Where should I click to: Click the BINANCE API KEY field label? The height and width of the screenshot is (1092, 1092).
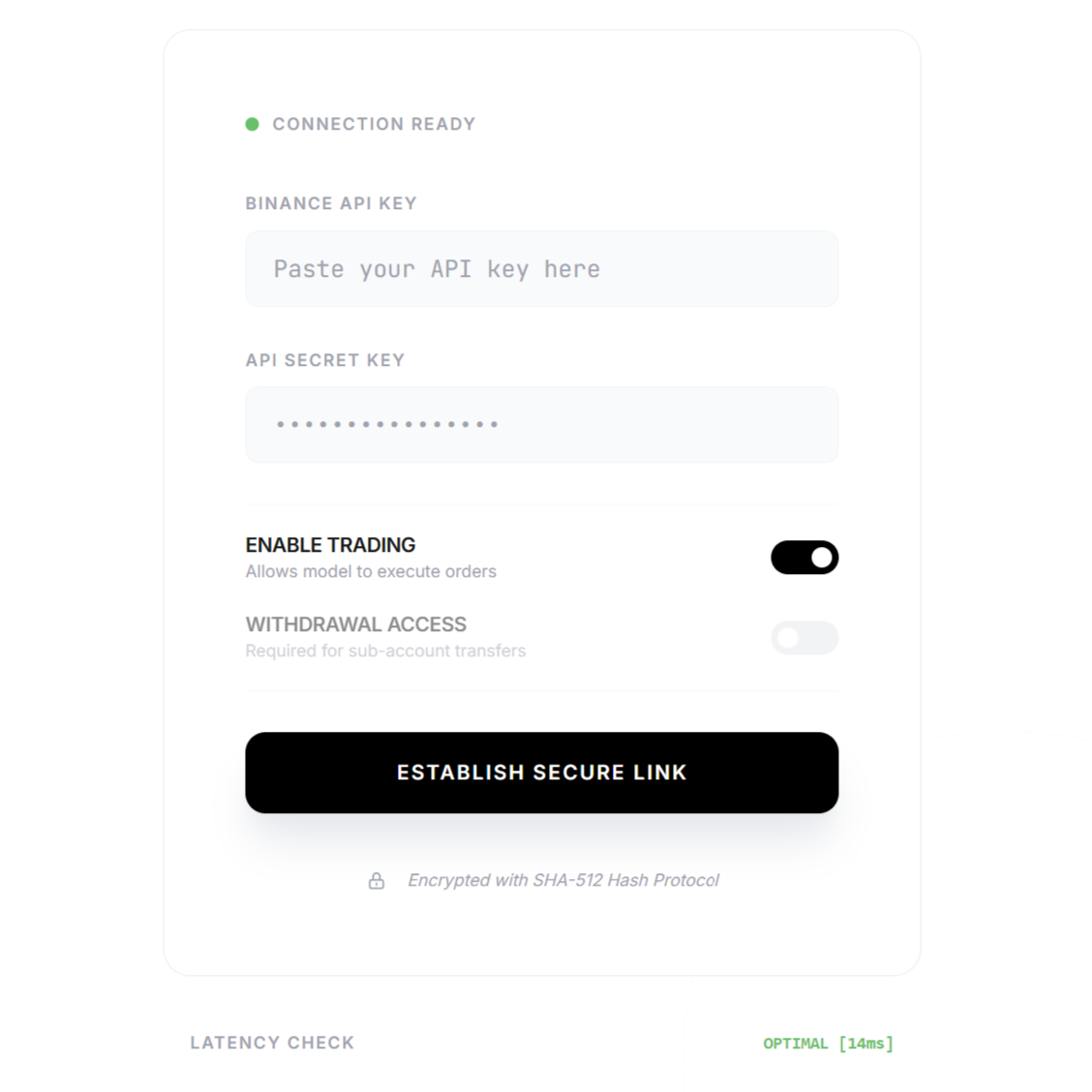point(330,203)
